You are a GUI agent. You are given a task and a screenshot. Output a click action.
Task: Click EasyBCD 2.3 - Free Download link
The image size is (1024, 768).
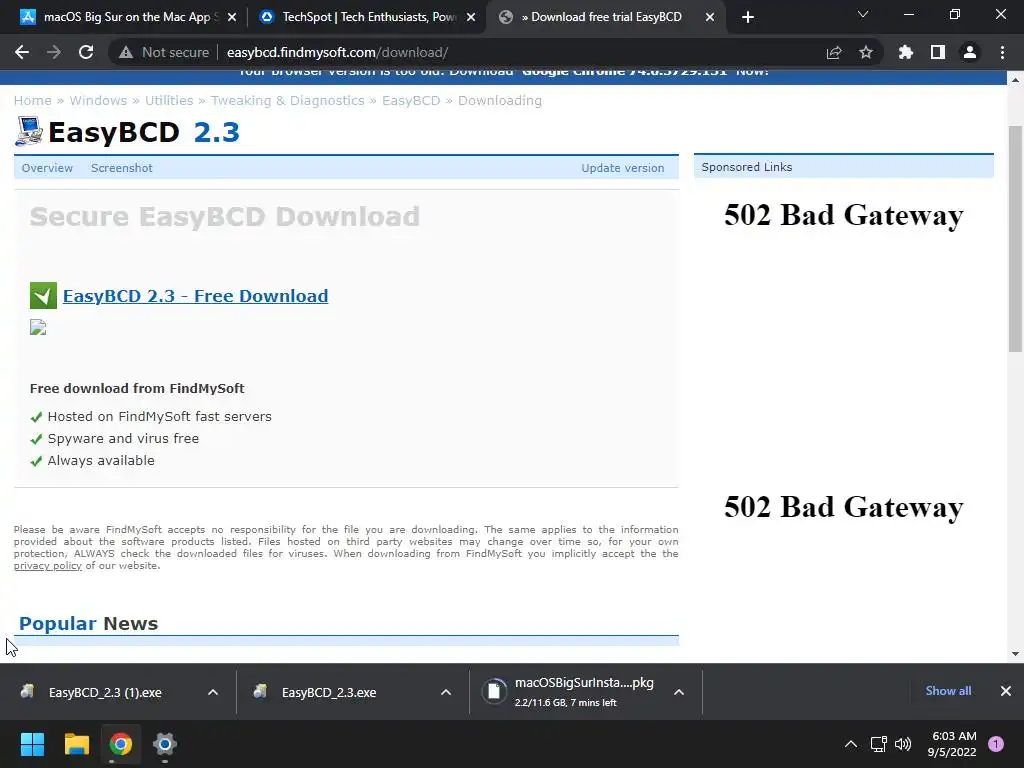click(195, 296)
